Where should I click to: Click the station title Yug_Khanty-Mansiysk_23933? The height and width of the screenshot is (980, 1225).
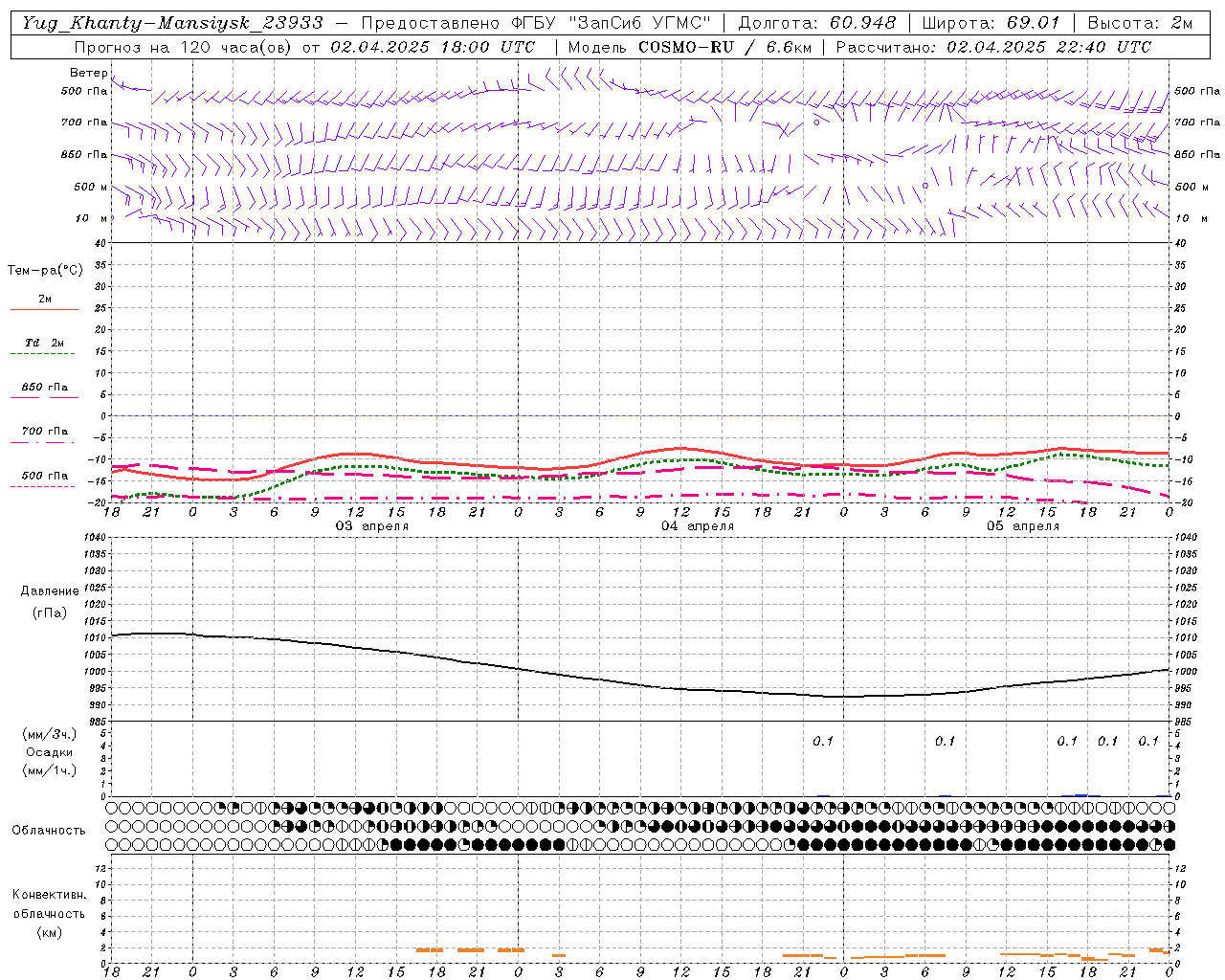coord(172,23)
